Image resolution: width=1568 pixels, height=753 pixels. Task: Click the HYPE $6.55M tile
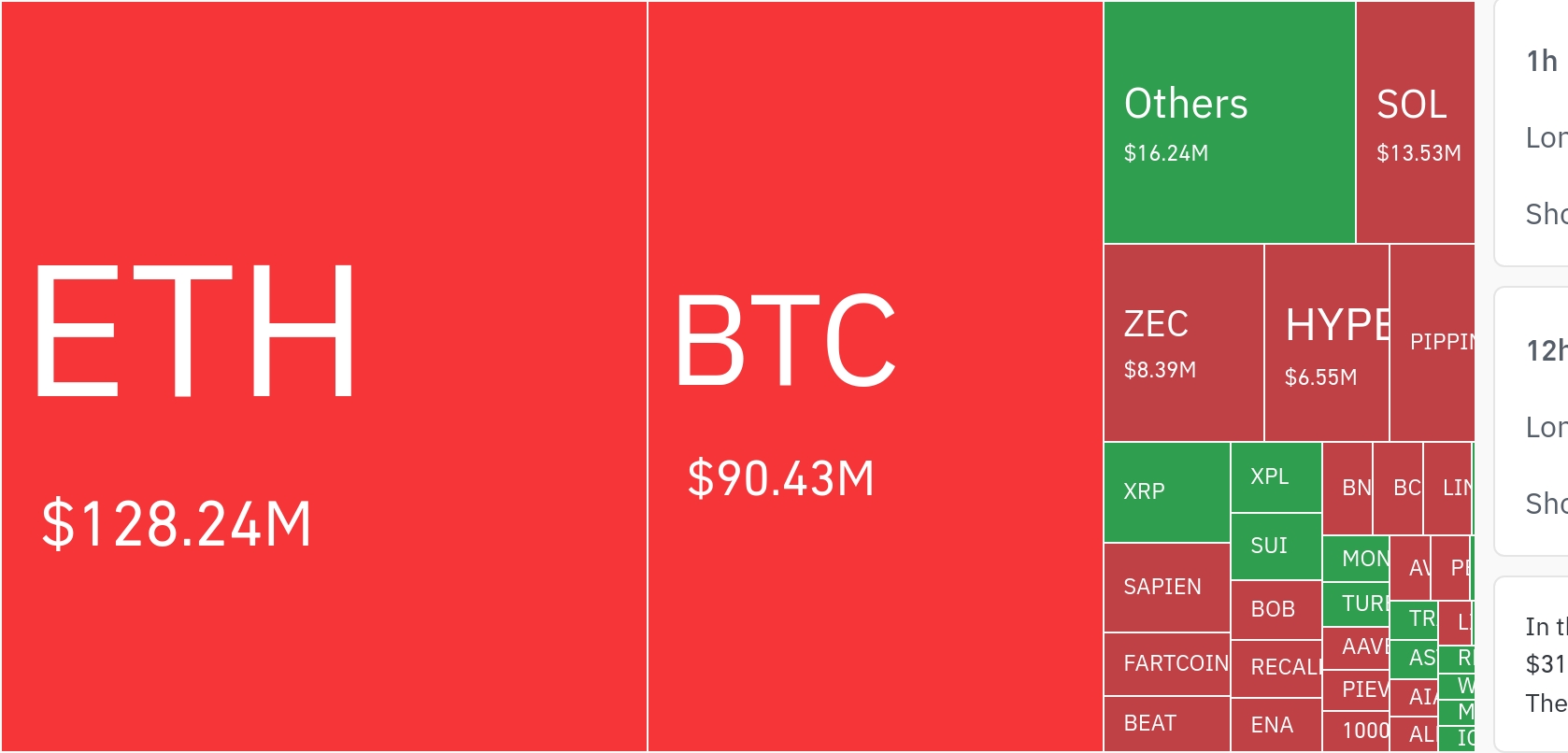tap(1327, 343)
